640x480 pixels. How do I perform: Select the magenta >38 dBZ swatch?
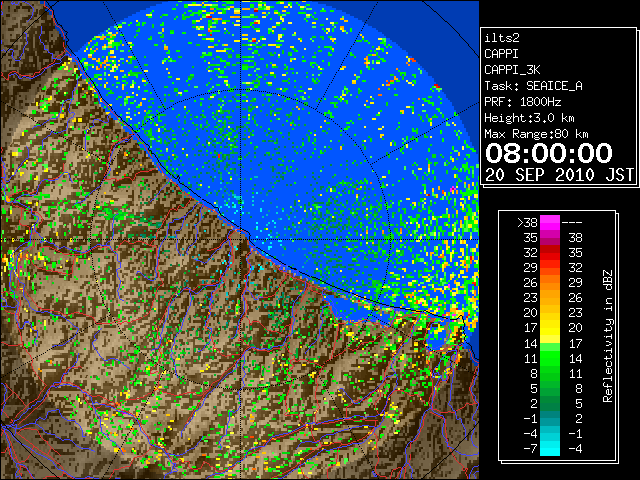pyautogui.click(x=550, y=222)
